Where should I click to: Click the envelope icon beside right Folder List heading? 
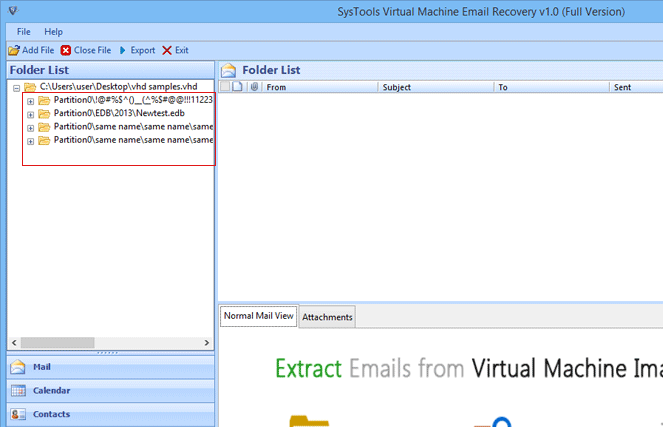[229, 70]
